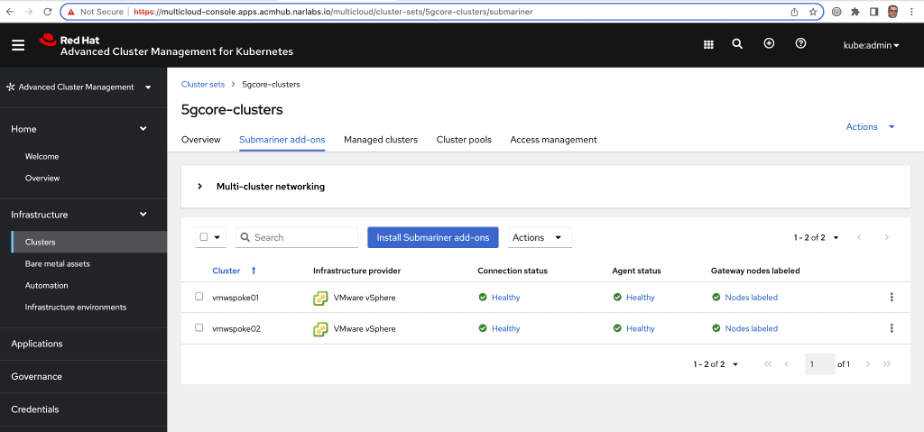
Task: Click the table Search input field
Action: [303, 237]
